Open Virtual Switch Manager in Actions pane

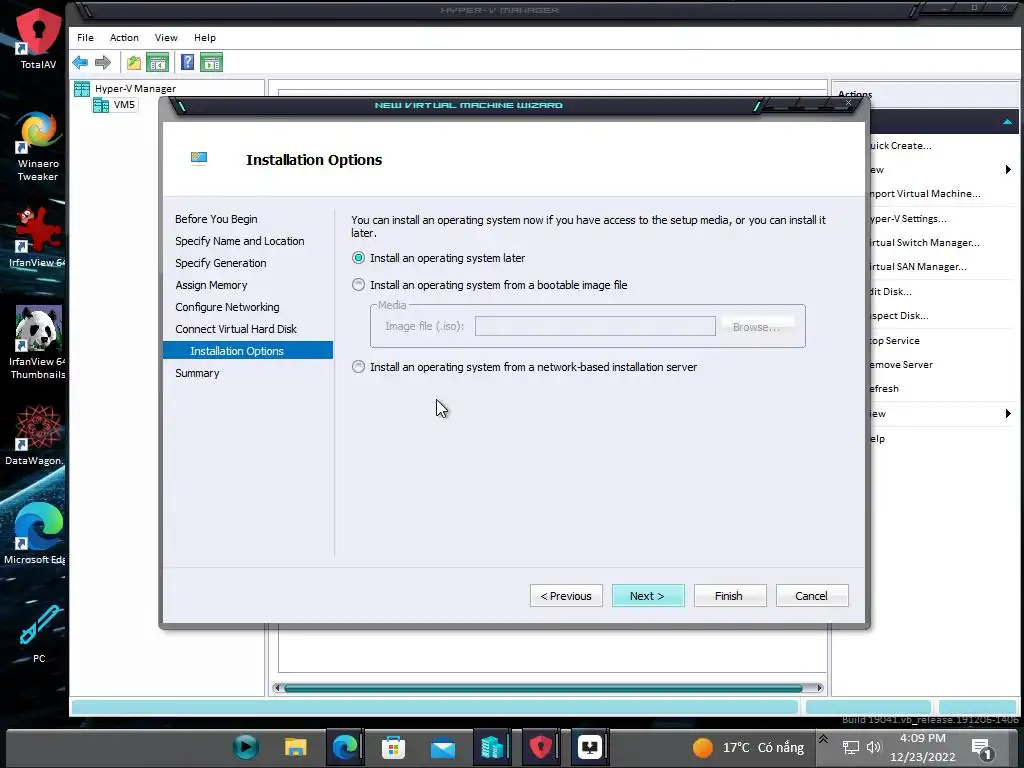(924, 243)
